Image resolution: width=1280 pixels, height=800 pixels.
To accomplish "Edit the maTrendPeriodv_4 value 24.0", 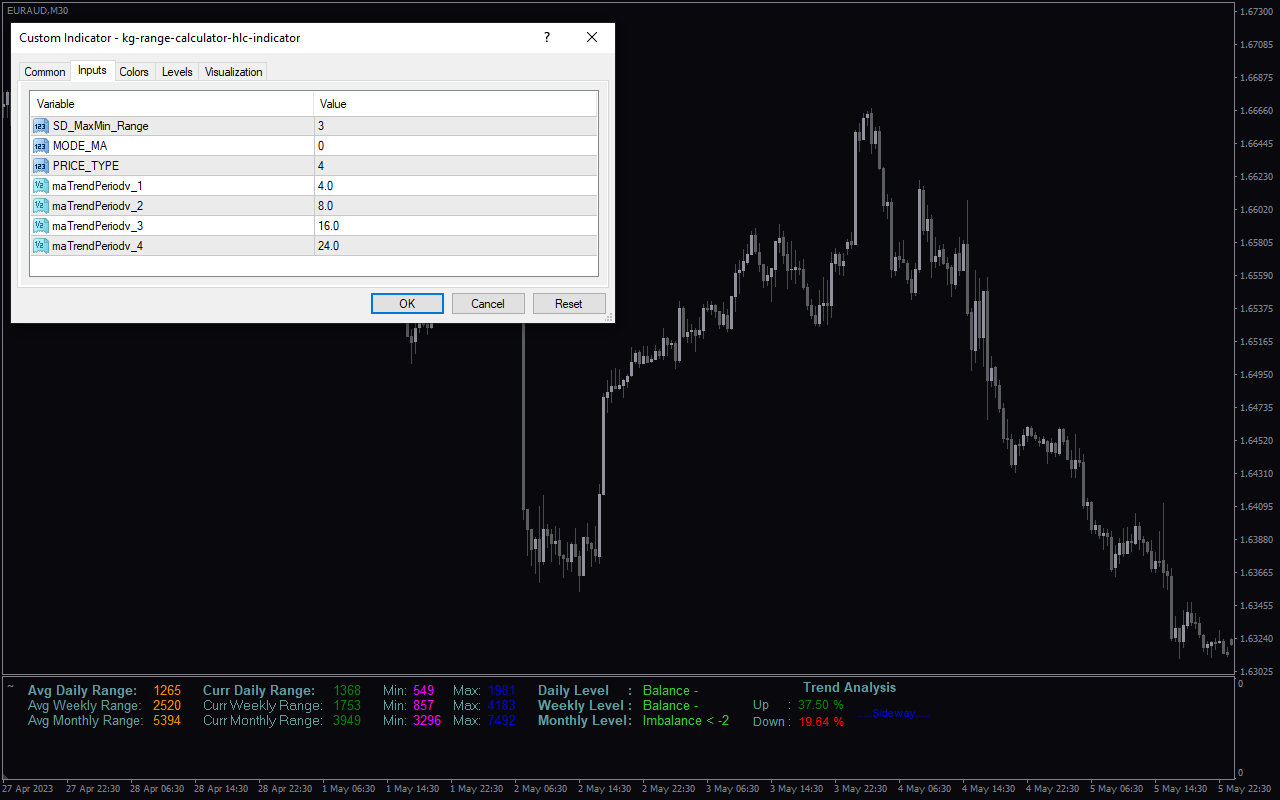I will [x=456, y=246].
